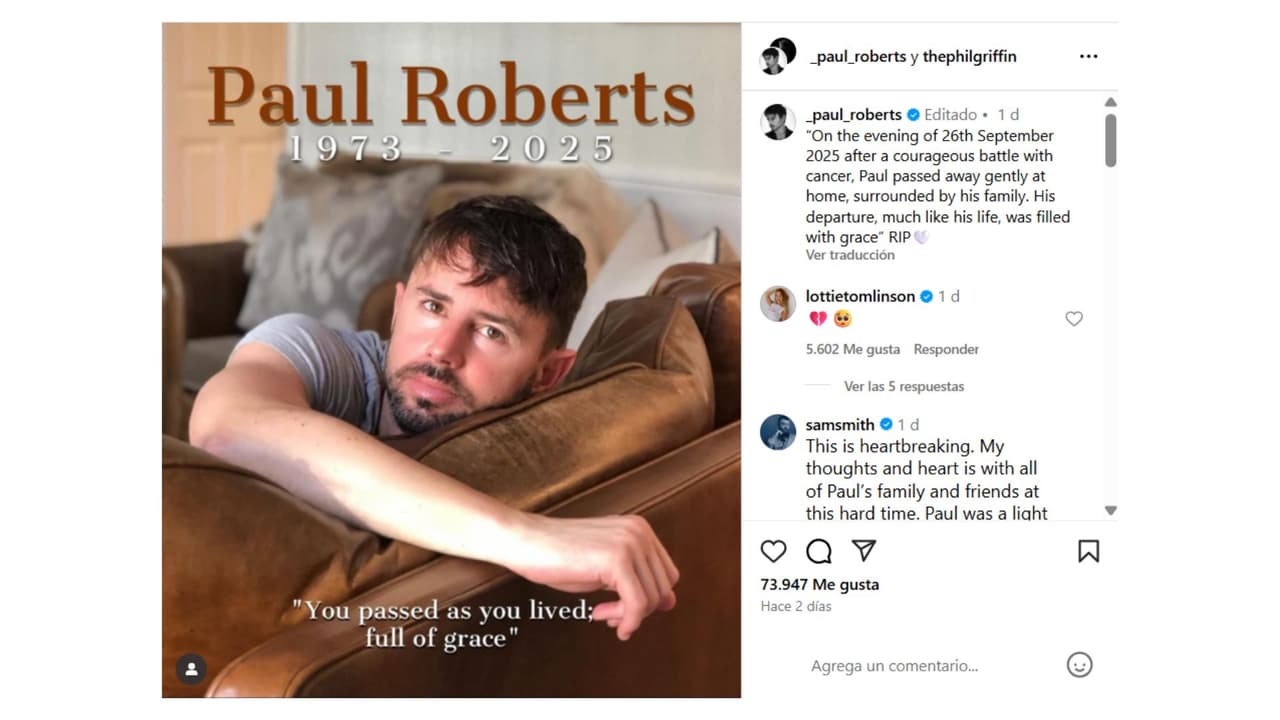Open samsmith profile picture
Screen dimensions: 1280x720
click(778, 432)
